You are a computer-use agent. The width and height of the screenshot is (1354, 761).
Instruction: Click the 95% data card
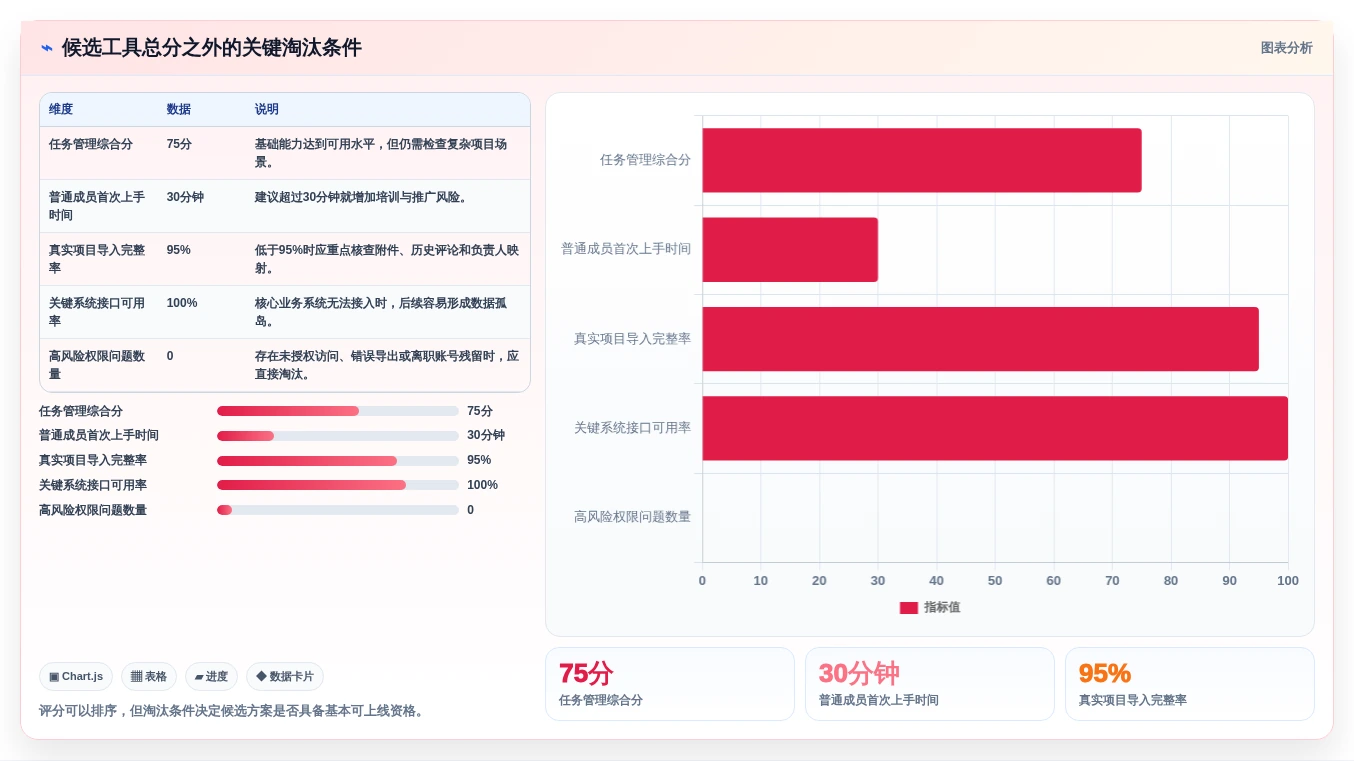point(1190,684)
